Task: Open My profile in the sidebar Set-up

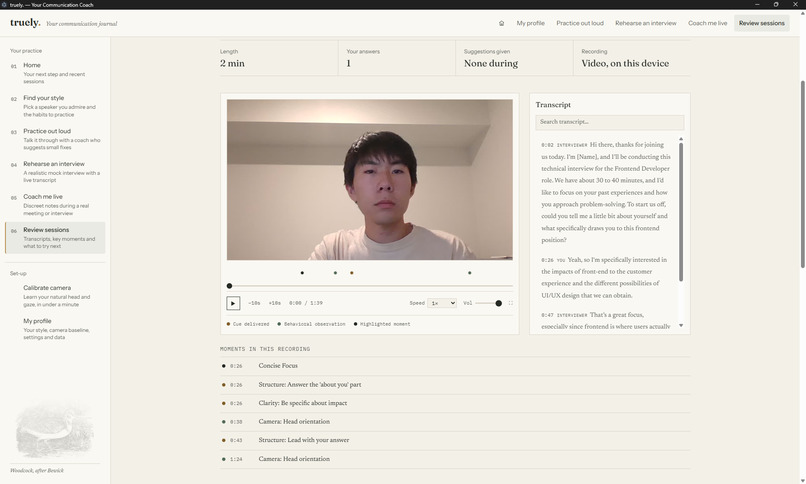Action: (x=55, y=329)
